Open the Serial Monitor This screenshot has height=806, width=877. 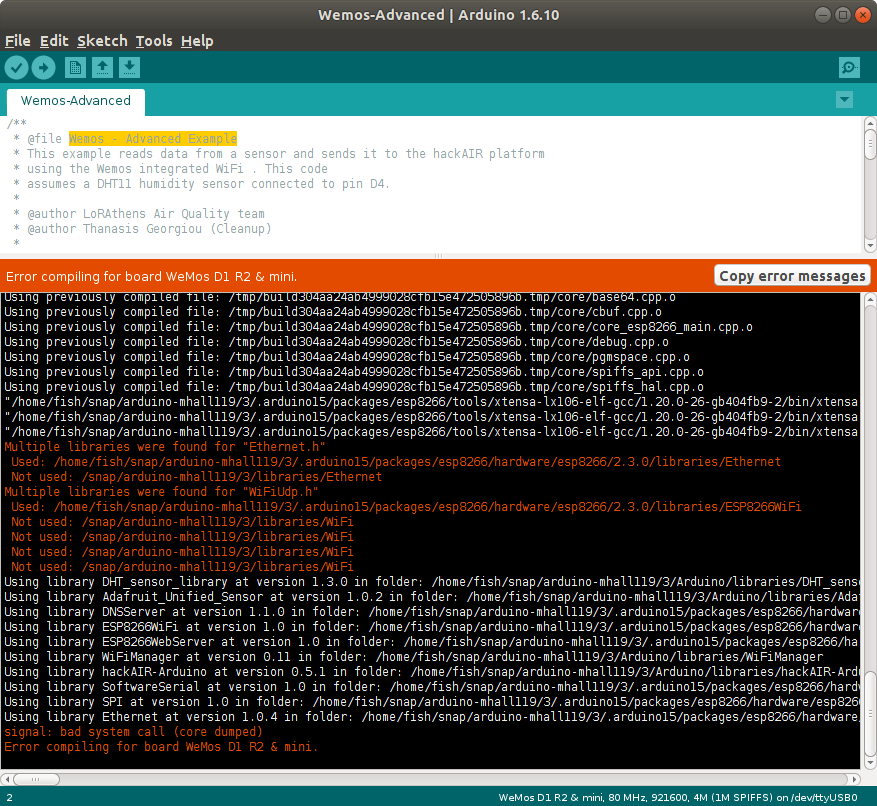point(849,68)
